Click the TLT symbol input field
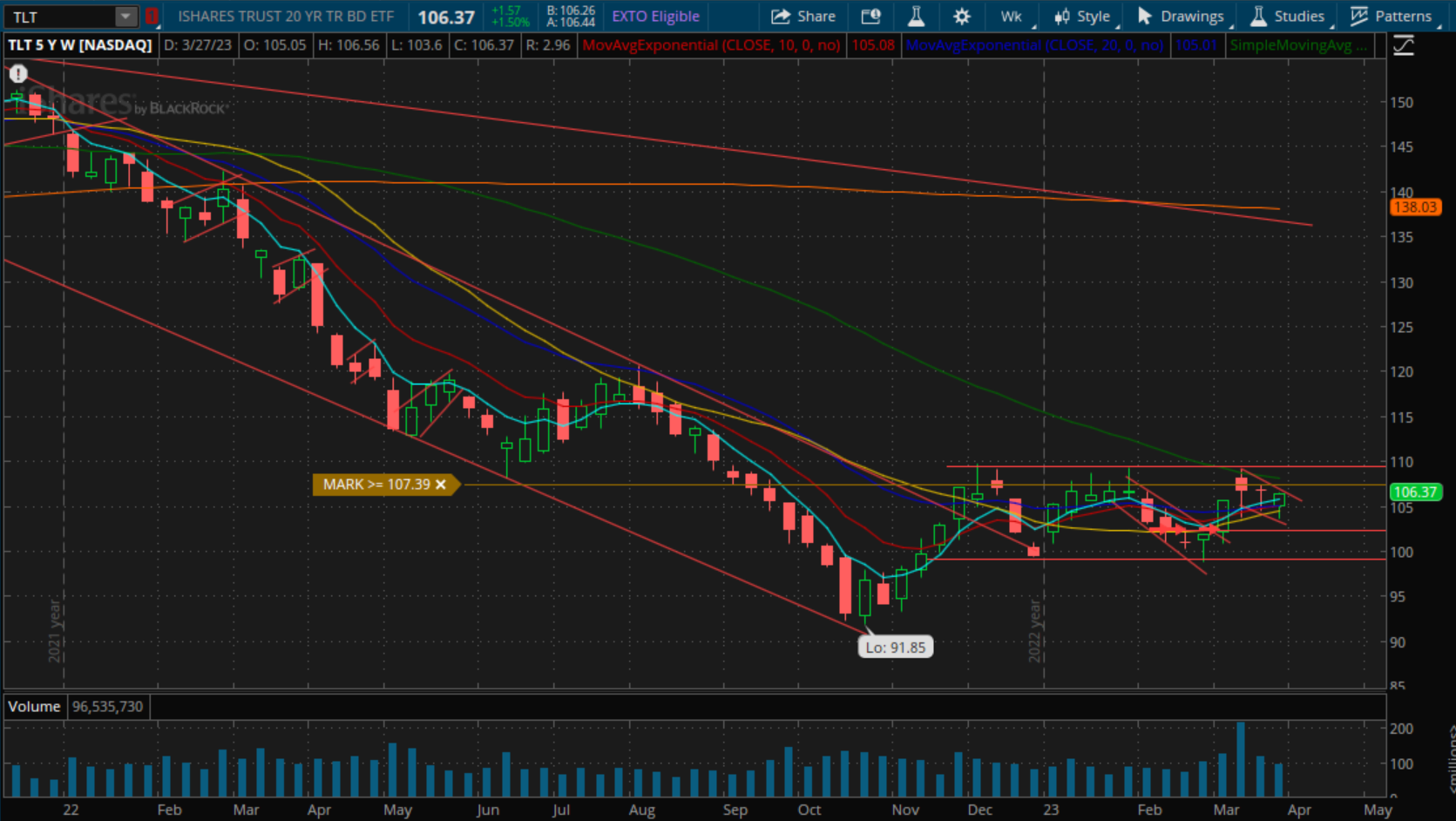1456x821 pixels. (59, 17)
